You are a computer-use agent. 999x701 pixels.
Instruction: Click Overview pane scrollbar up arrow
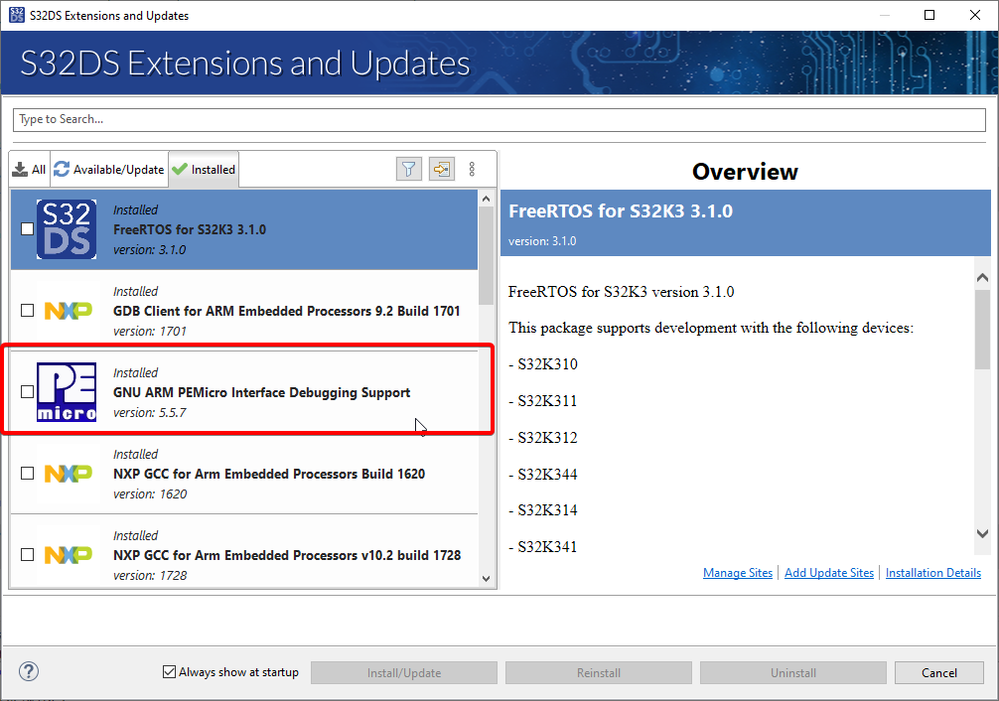982,277
